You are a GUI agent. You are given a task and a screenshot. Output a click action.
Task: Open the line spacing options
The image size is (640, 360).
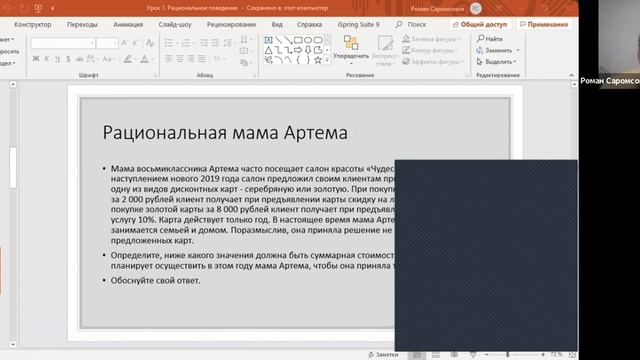pyautogui.click(x=229, y=43)
